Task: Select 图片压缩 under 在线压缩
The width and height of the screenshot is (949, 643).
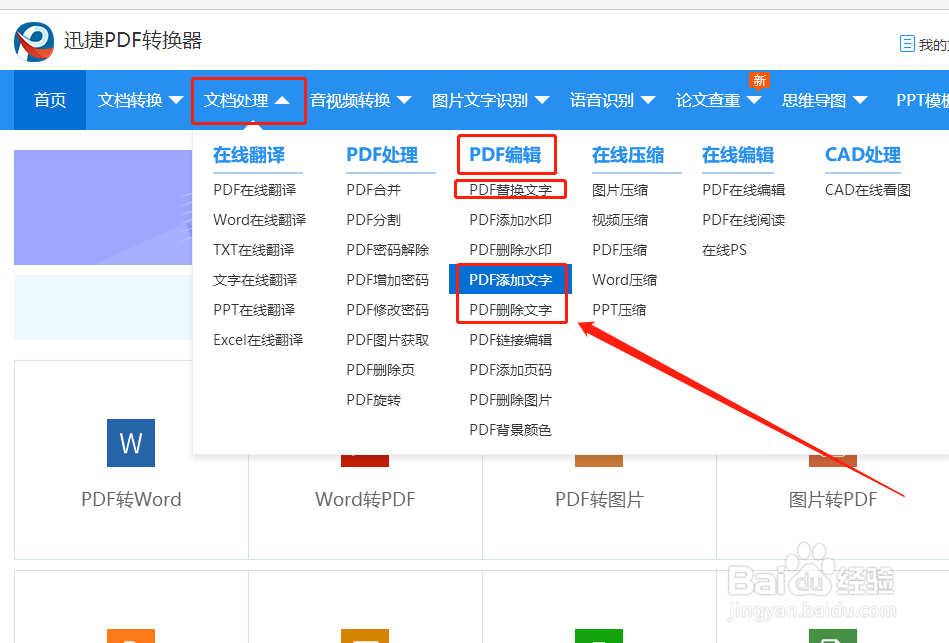Action: pos(620,190)
